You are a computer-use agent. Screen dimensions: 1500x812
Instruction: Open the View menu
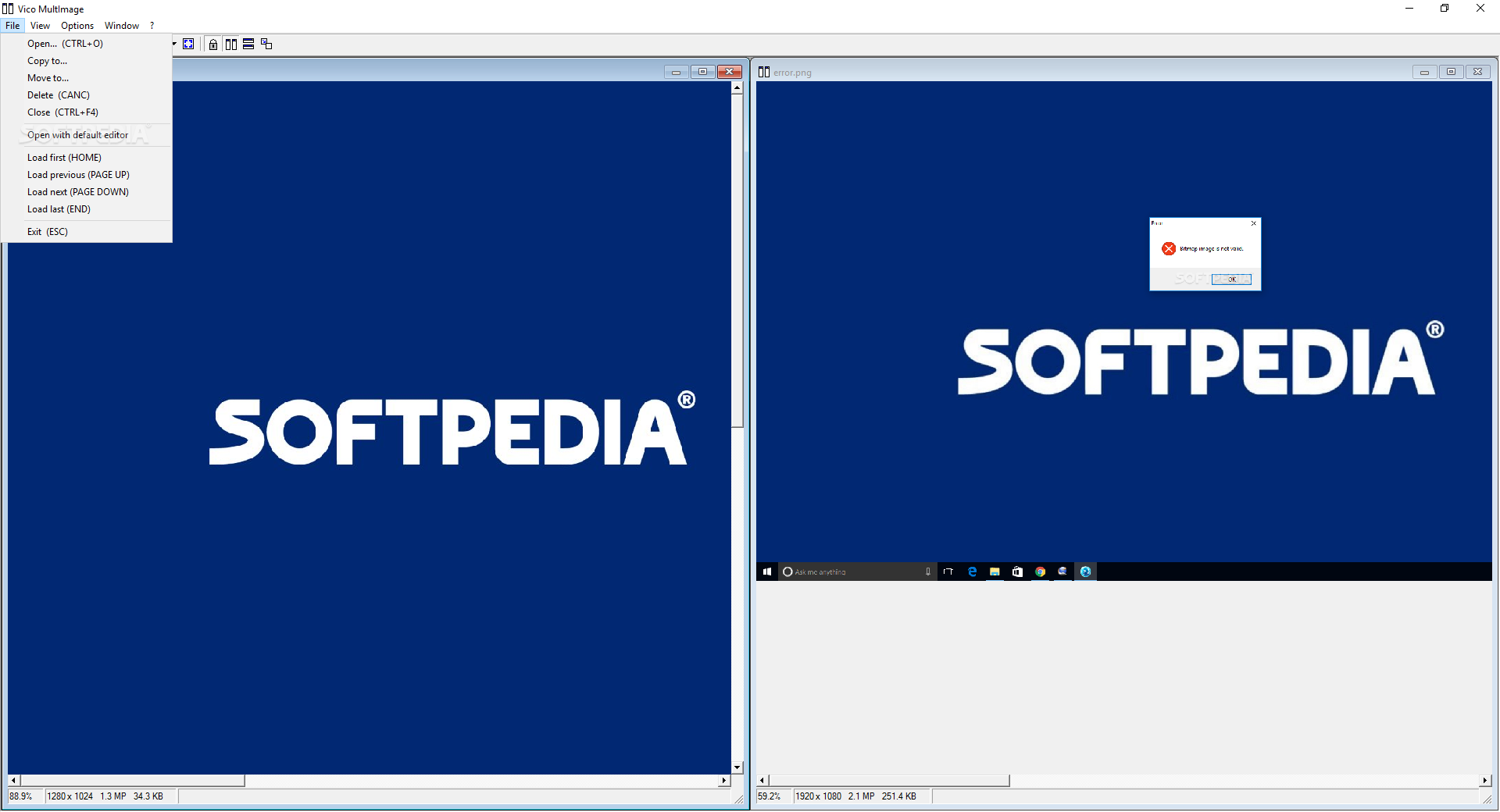pos(40,26)
